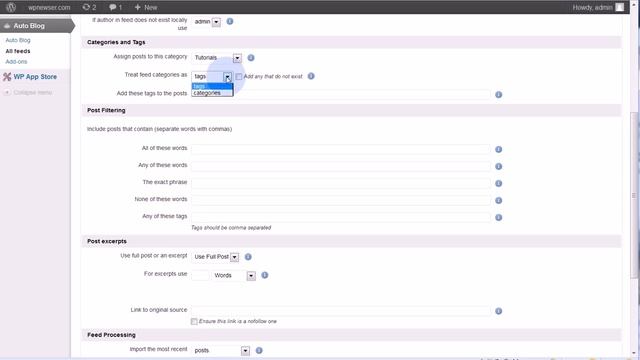Open the local author admin dropdown
Image resolution: width=640 pixels, height=360 pixels.
click(x=207, y=22)
